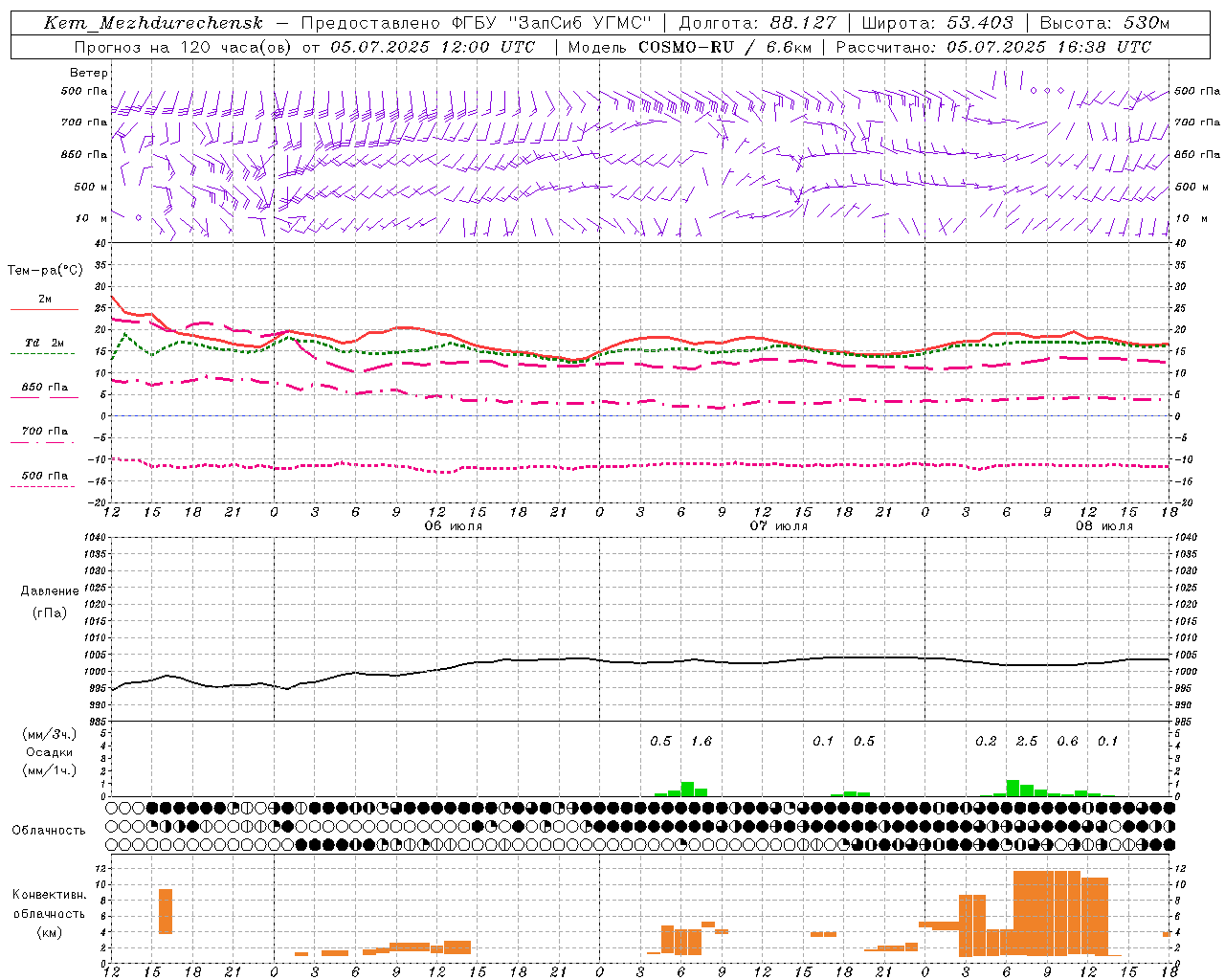Click the Облачность cloudiness label
The height and width of the screenshot is (980, 1225).
(x=49, y=831)
